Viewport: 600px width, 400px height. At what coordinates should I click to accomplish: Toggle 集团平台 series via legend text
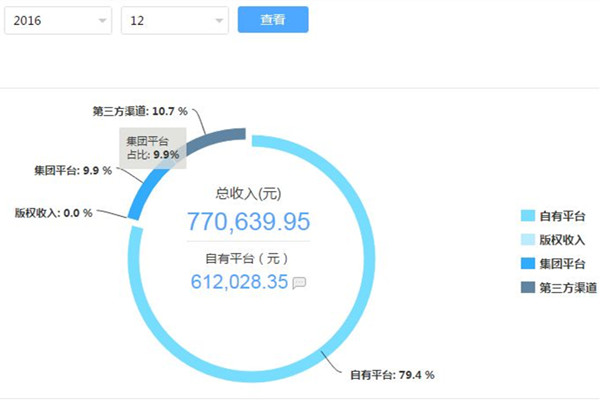click(561, 264)
